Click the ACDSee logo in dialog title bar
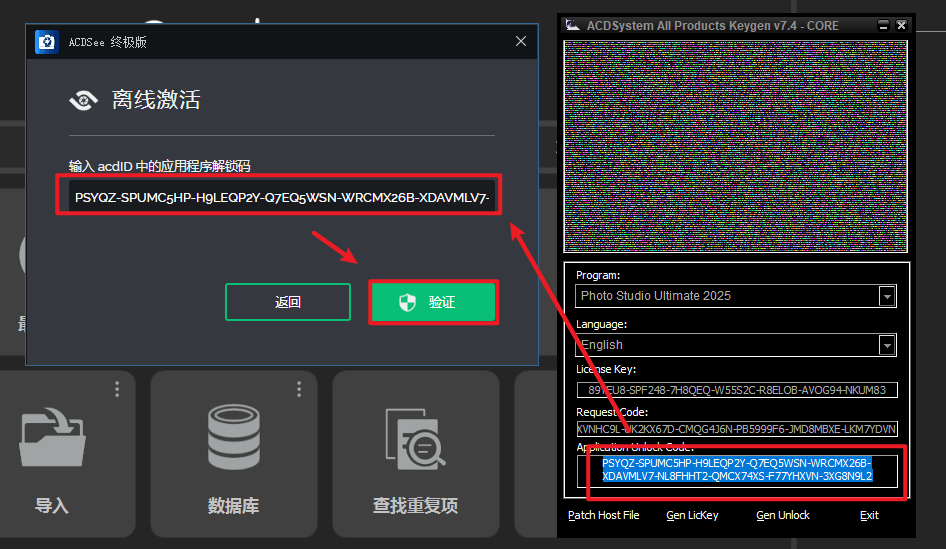946x549 pixels. pos(46,42)
